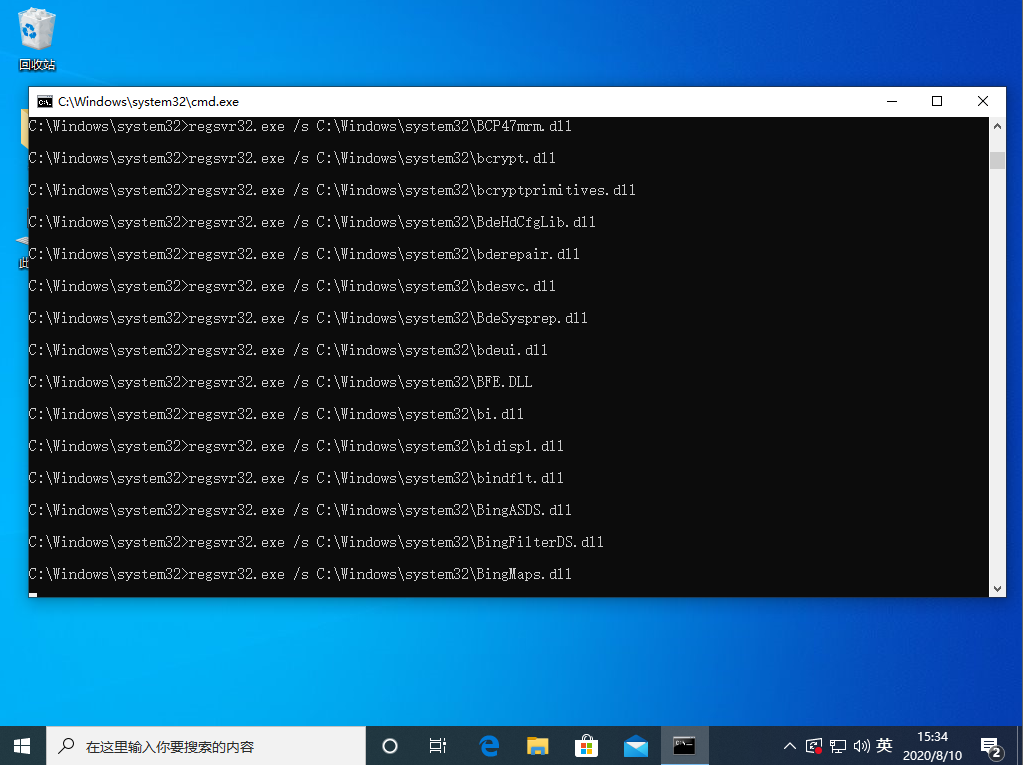The height and width of the screenshot is (765, 1023).
Task: Open Microsoft Edge from the taskbar
Action: click(x=489, y=746)
